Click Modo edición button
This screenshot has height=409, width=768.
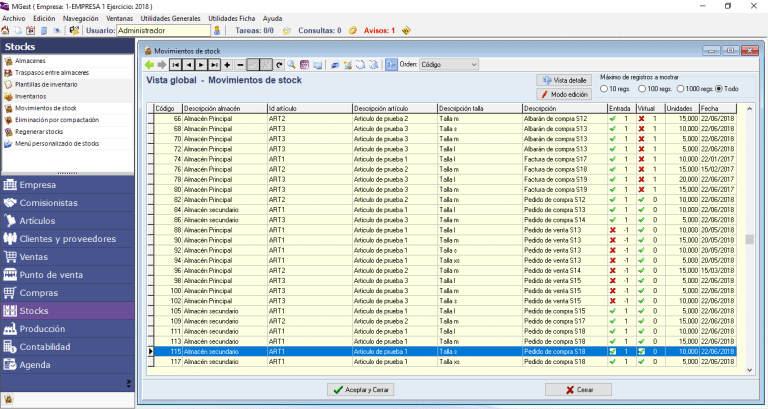coord(564,94)
